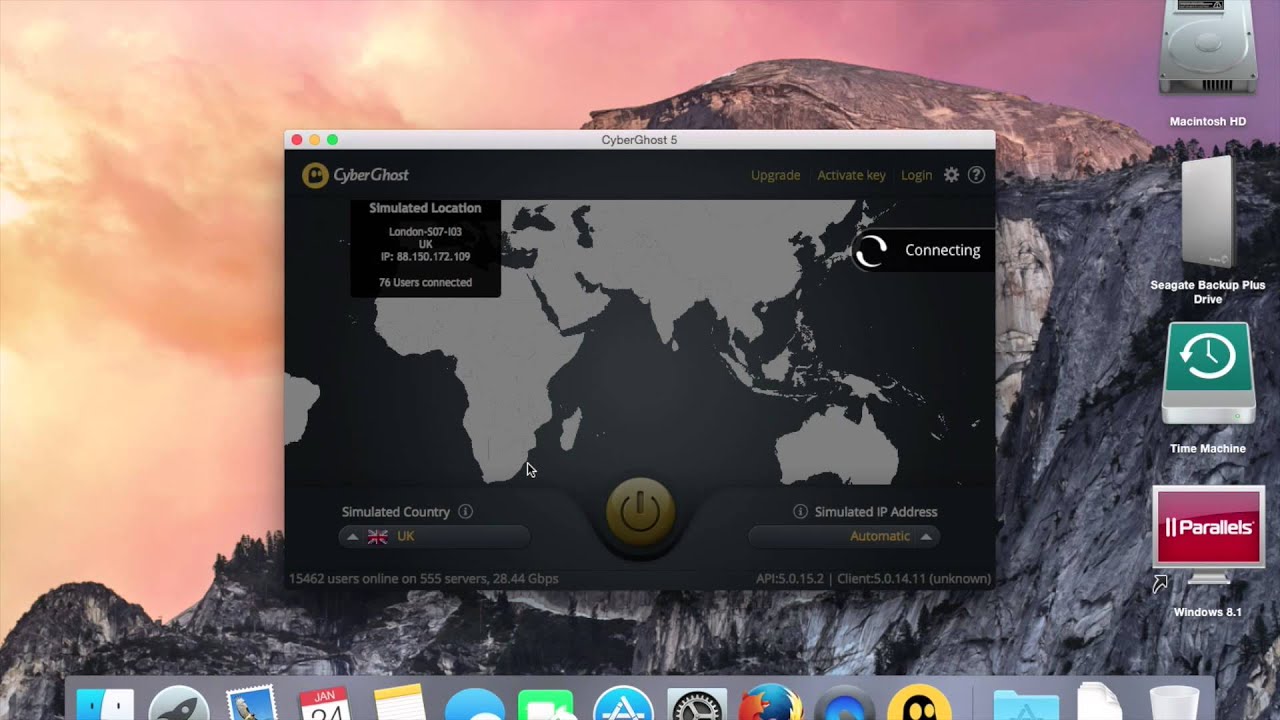This screenshot has width=1280, height=720.
Task: Click the arrow right of Automatic
Action: [x=926, y=537]
